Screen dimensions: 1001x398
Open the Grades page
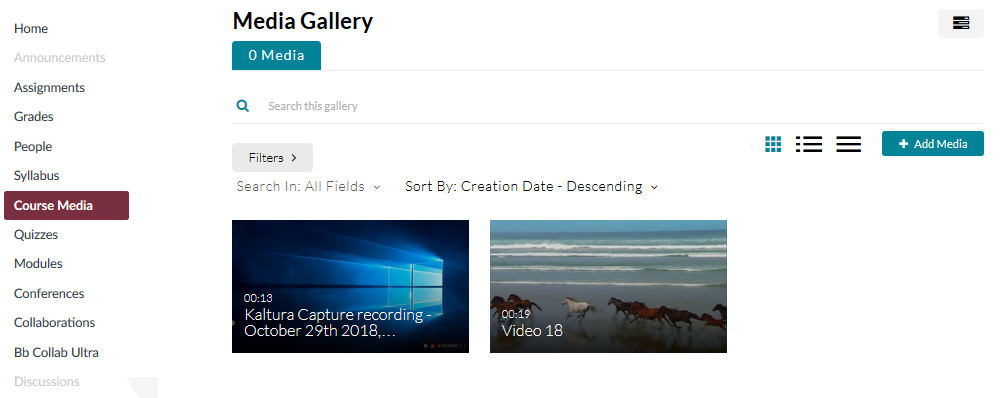34,117
